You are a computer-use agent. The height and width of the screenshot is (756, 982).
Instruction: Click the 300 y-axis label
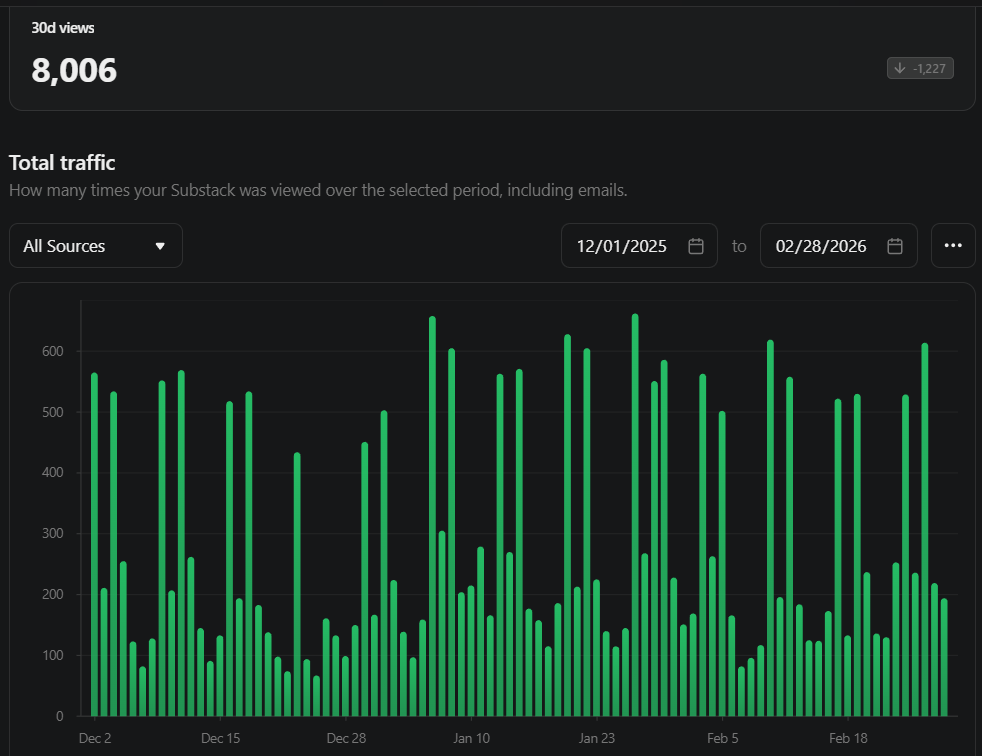53,533
